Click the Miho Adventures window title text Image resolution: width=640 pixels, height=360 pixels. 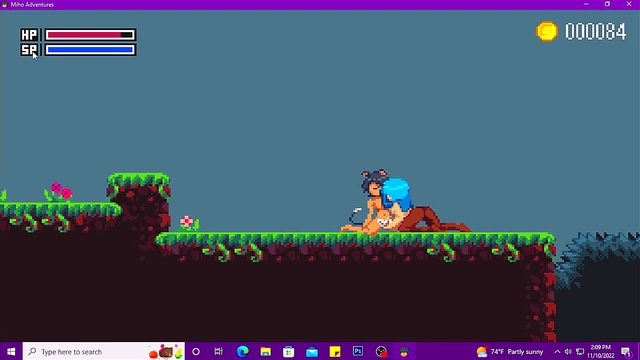pos(32,4)
